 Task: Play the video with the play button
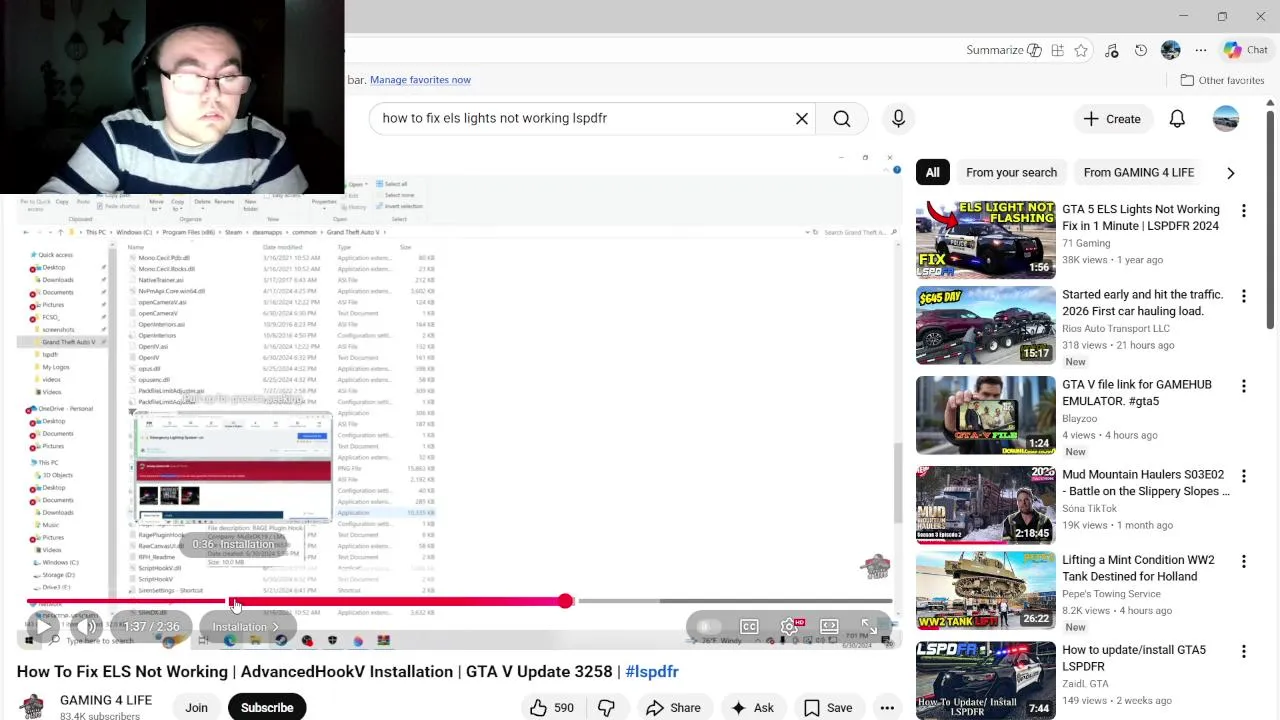coord(44,627)
